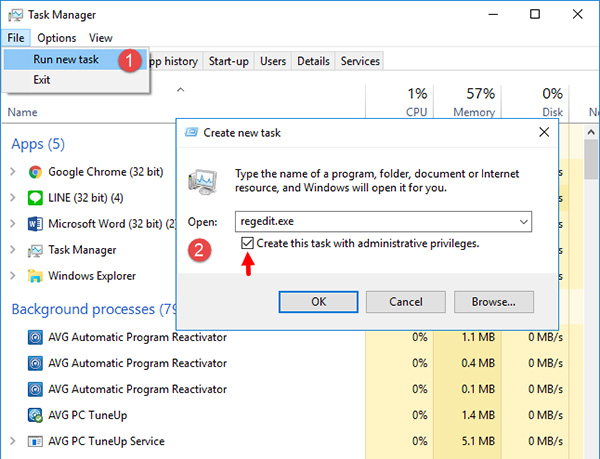Switch to the Start-up tab

point(228,61)
